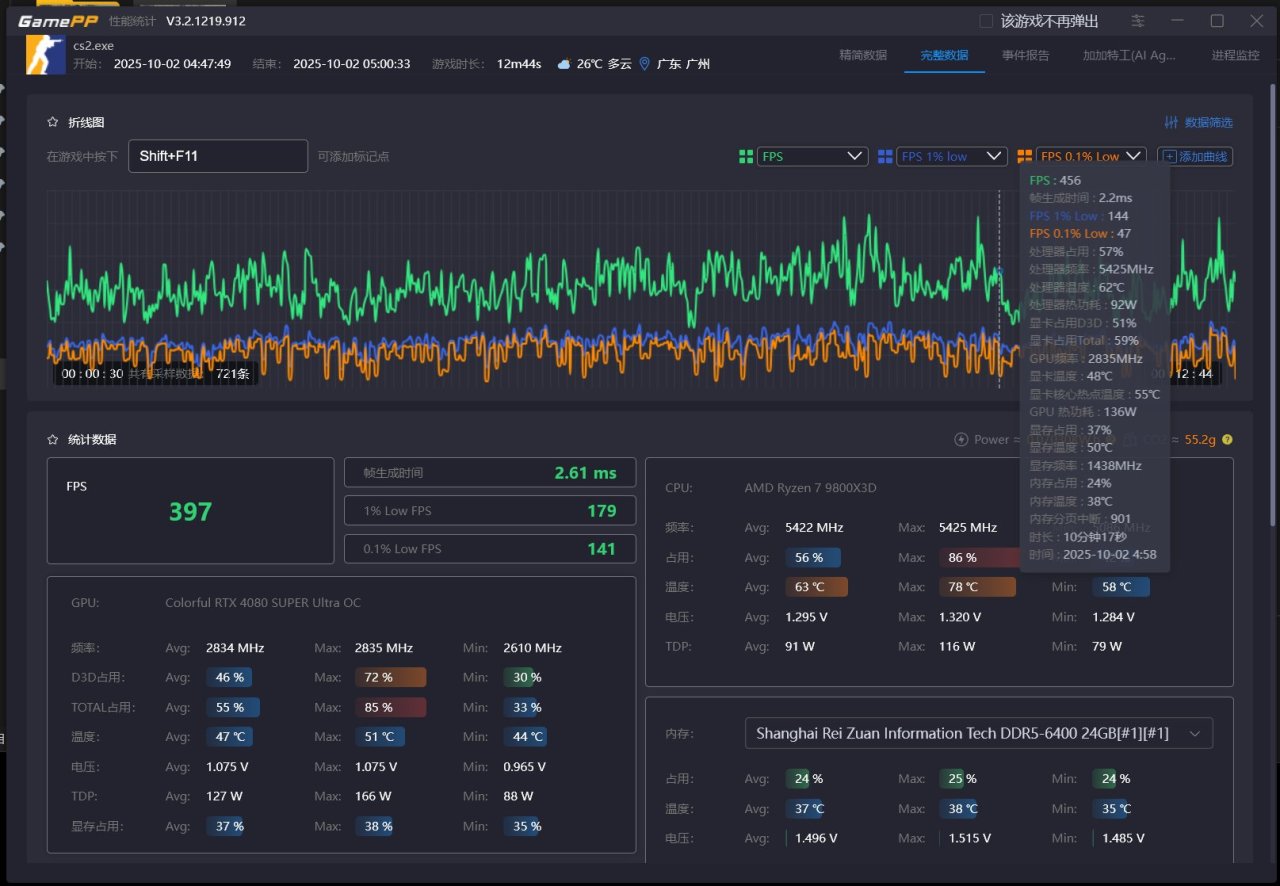Click the star icon beside 折线图

(x=53, y=122)
